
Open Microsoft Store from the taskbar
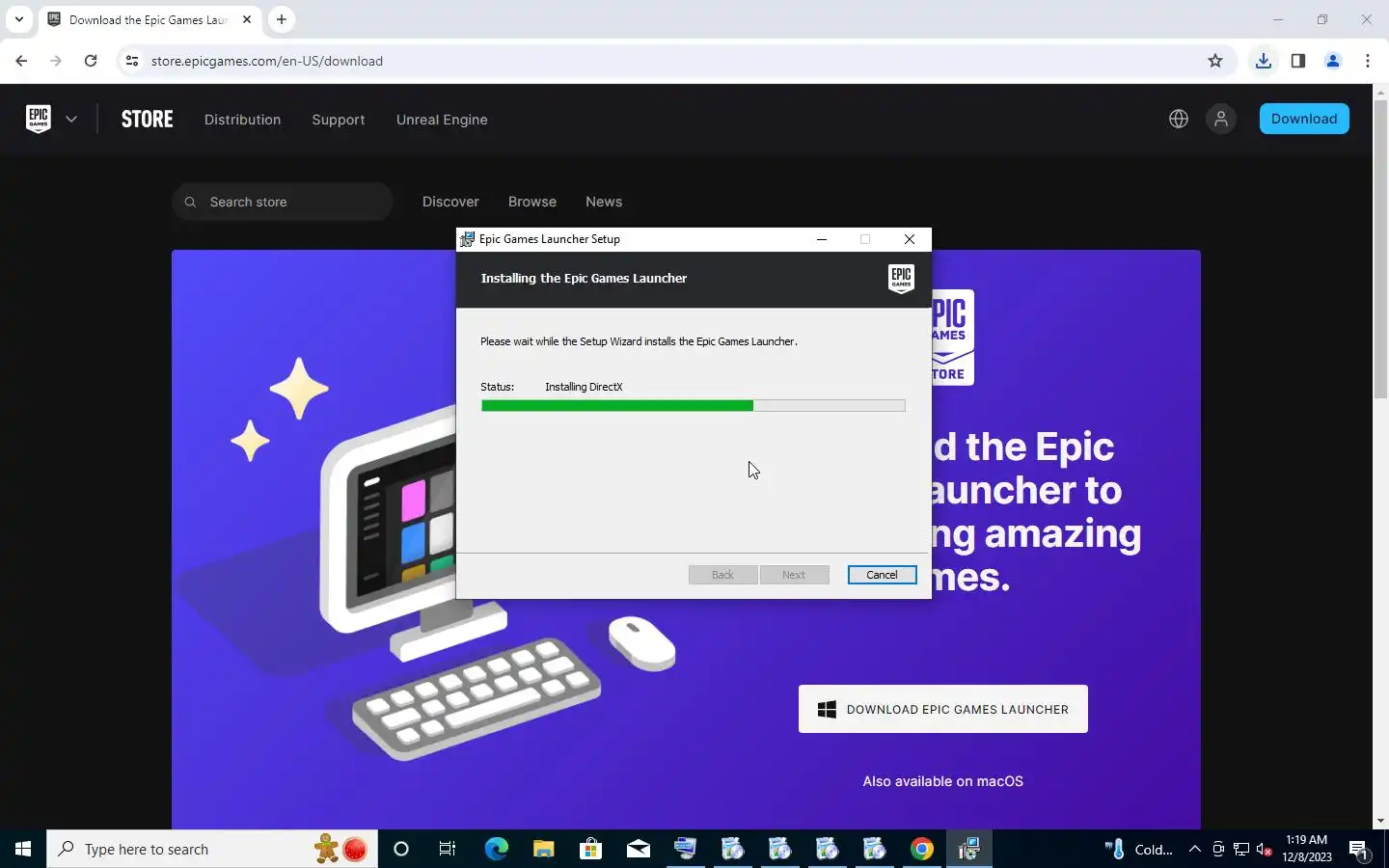590,849
